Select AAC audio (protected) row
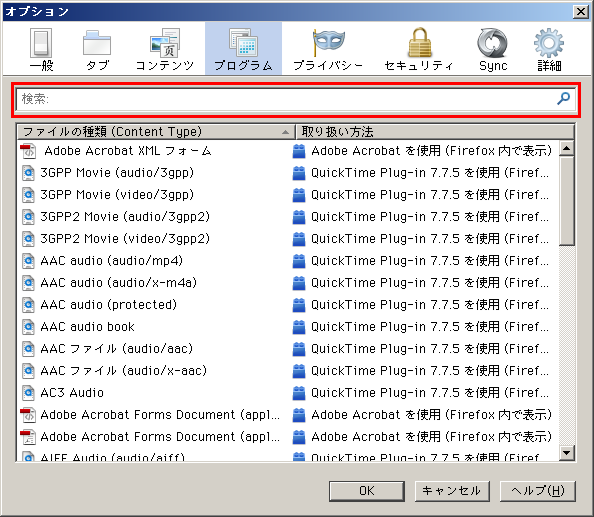 [x=288, y=305]
